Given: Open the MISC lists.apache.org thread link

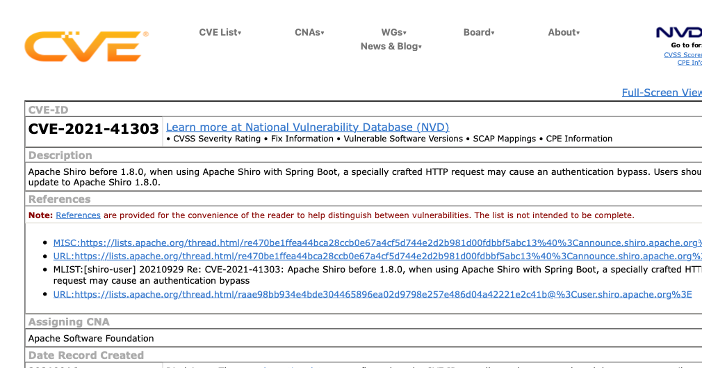Looking at the screenshot, I should [x=377, y=243].
